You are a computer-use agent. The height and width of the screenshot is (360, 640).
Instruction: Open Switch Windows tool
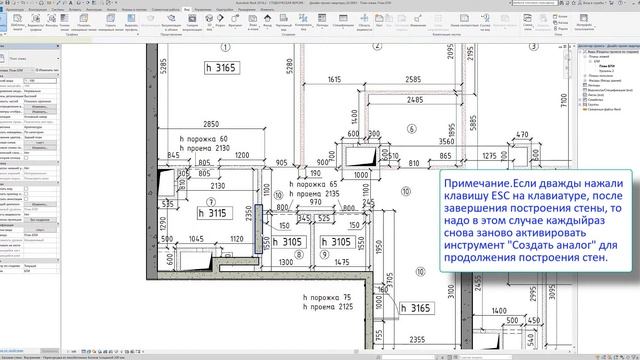527,22
